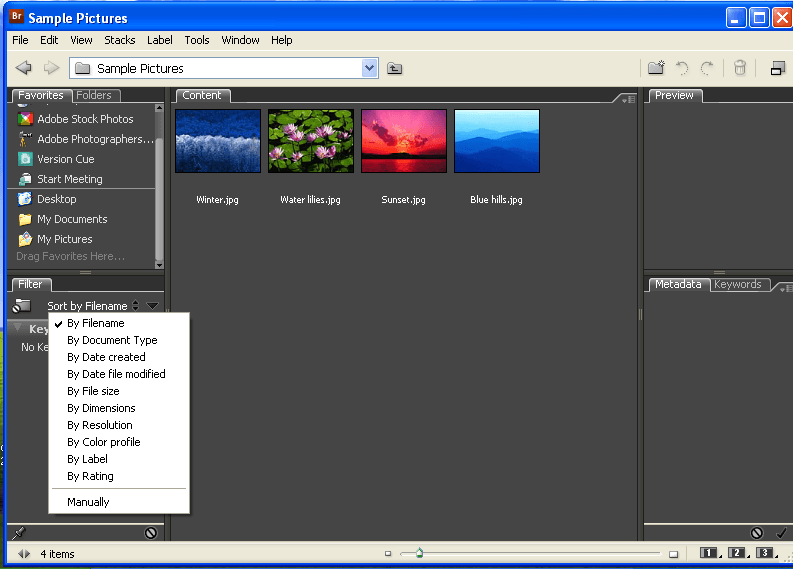This screenshot has height=569, width=793.
Task: Select the Preview tab
Action: tap(674, 95)
